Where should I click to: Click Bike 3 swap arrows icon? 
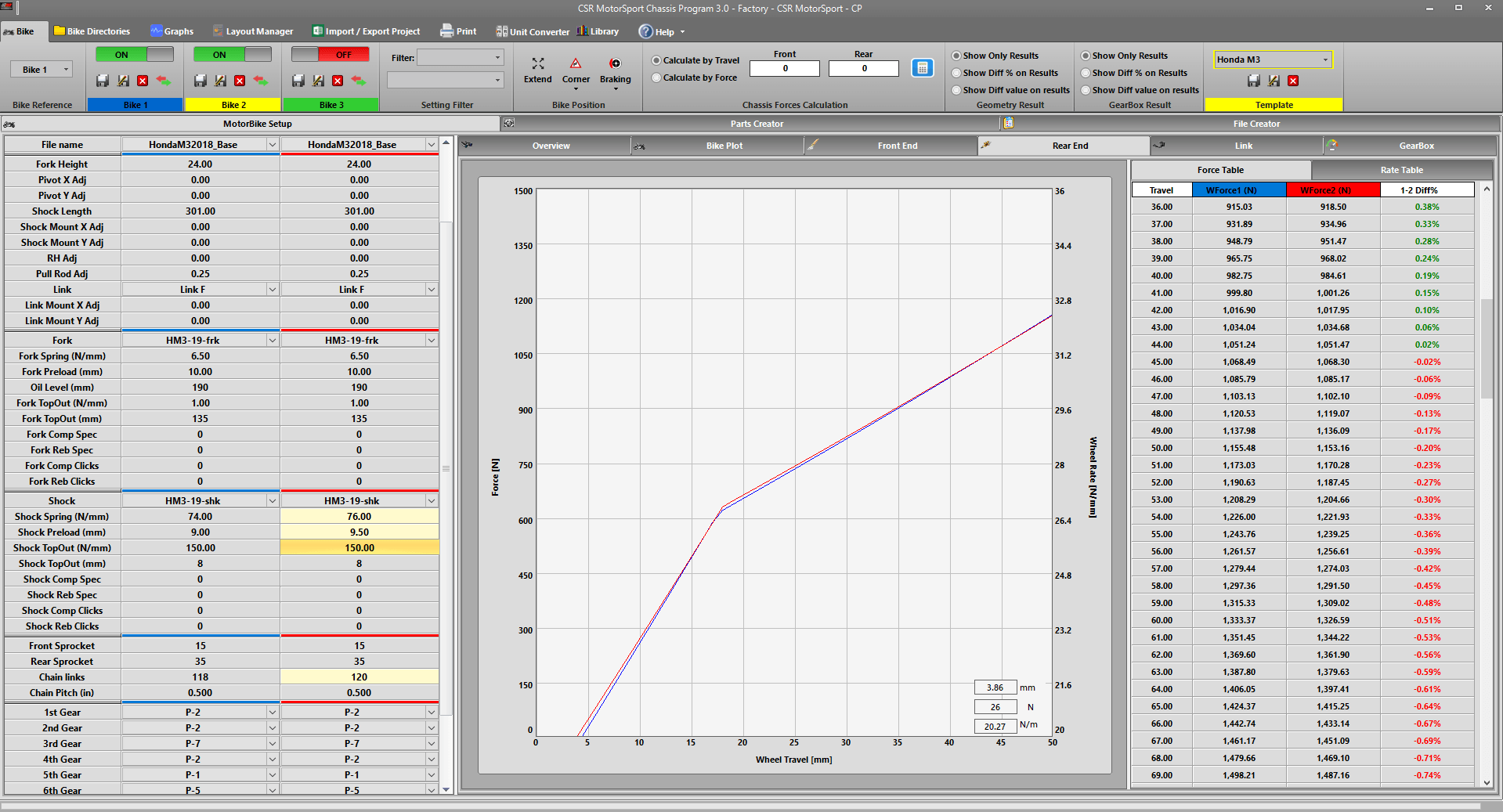[358, 81]
